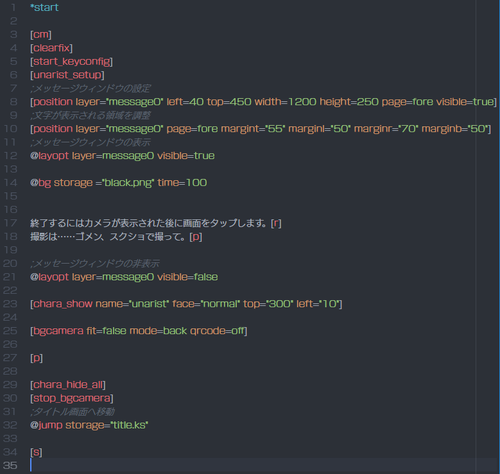This screenshot has width=500, height=474.
Task: Click face="normal" attribute in chara_show
Action: (x=206, y=304)
